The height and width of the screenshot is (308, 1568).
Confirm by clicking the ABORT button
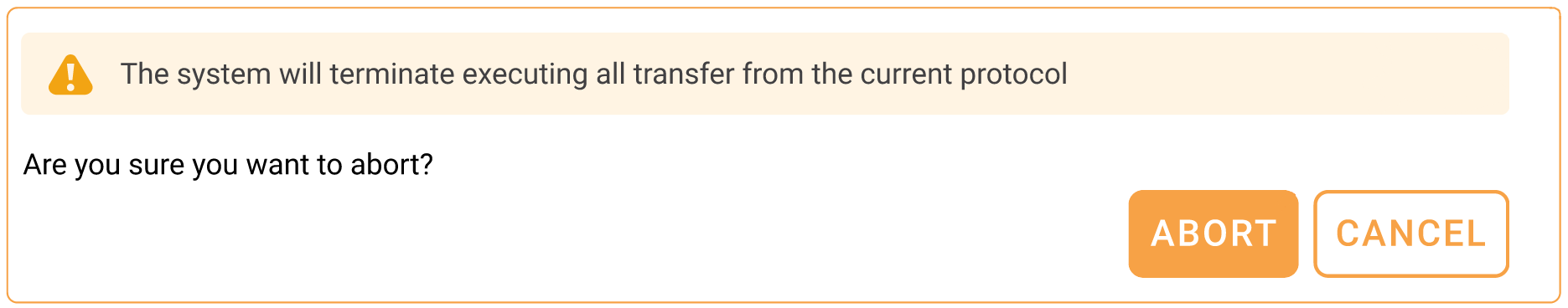pos(1213,234)
